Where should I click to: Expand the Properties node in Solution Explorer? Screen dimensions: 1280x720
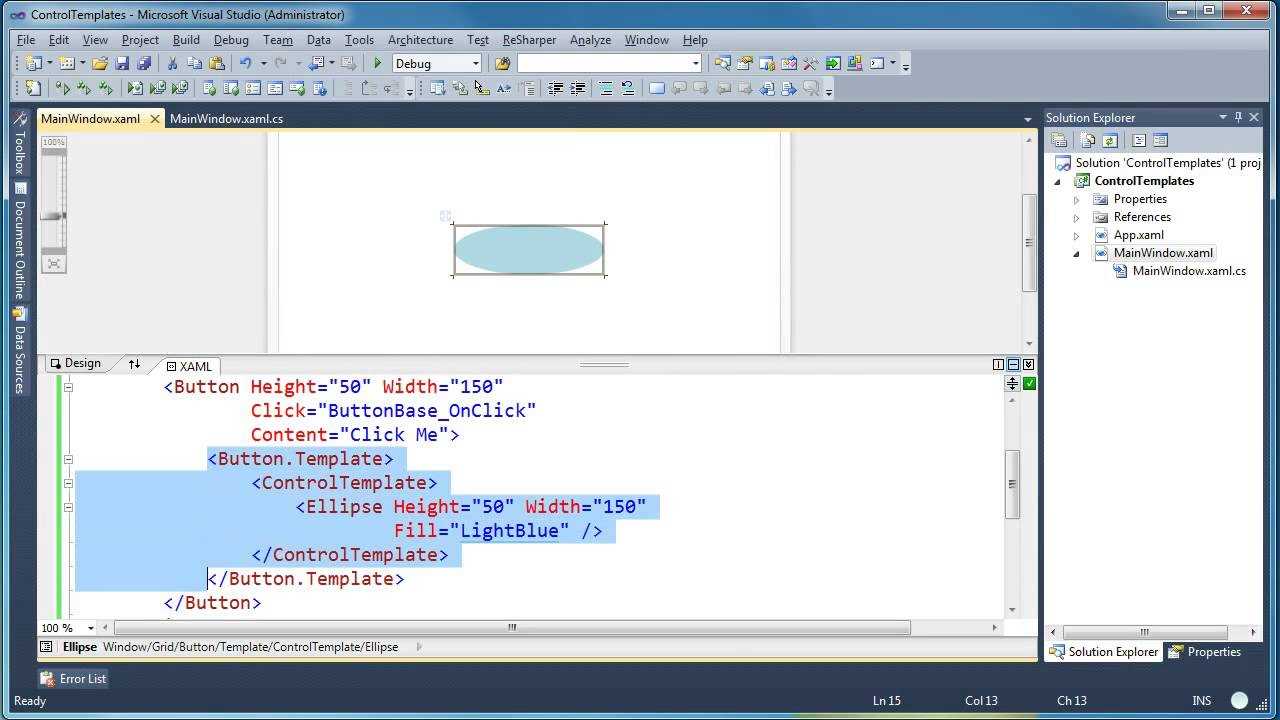[1076, 199]
